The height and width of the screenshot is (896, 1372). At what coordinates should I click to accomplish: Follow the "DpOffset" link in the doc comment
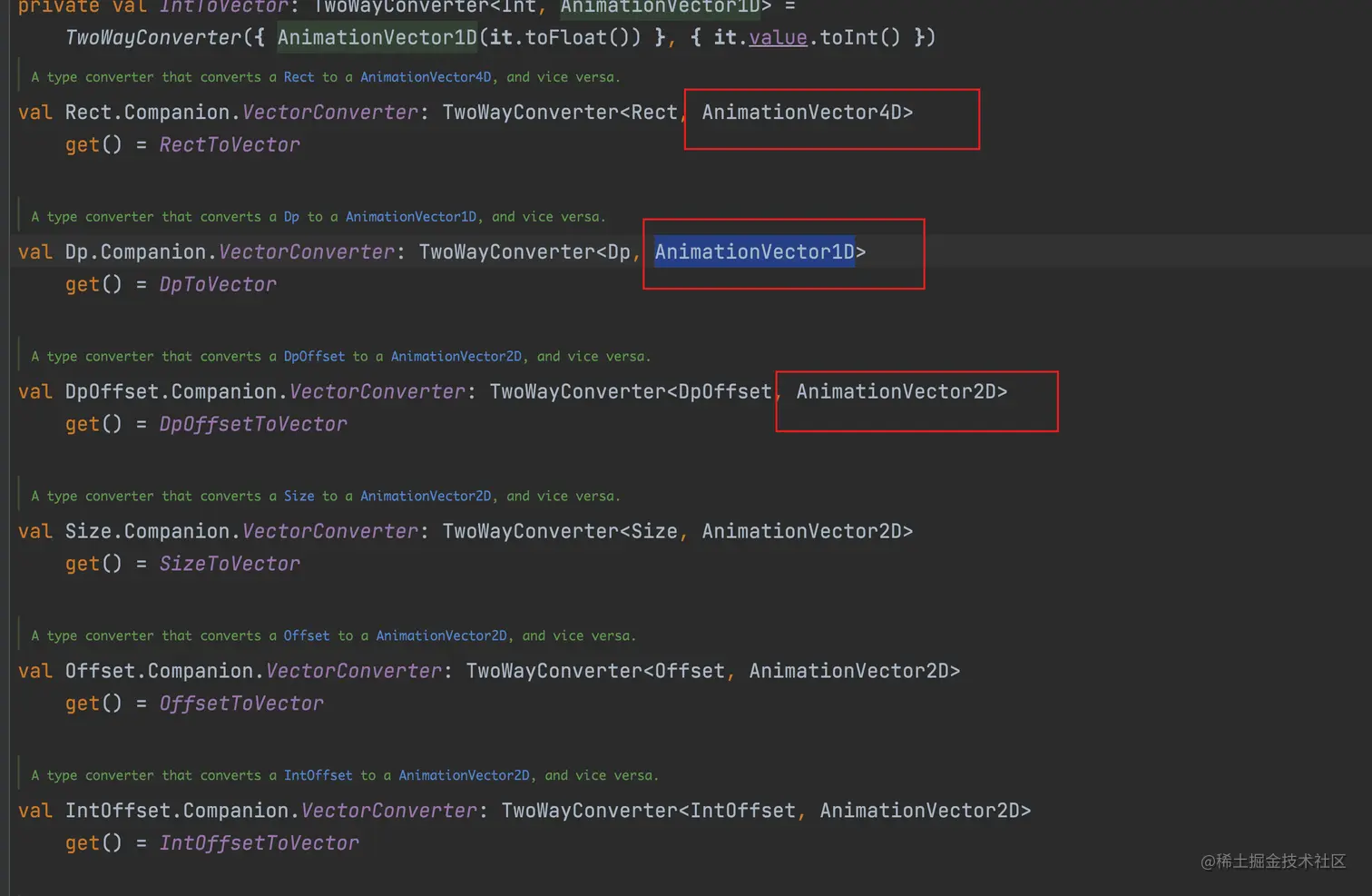tap(314, 357)
